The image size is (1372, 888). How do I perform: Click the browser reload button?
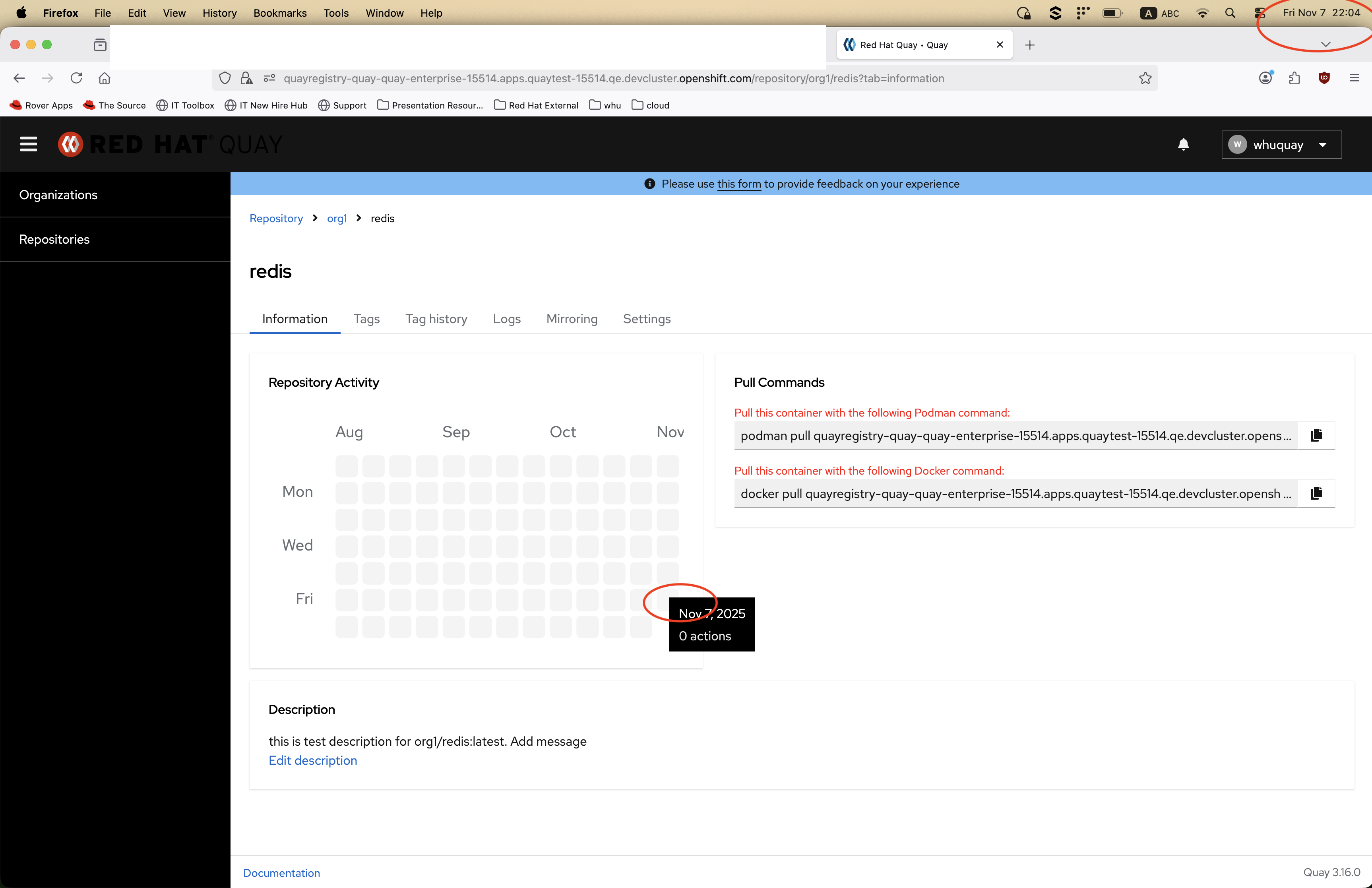tap(76, 78)
